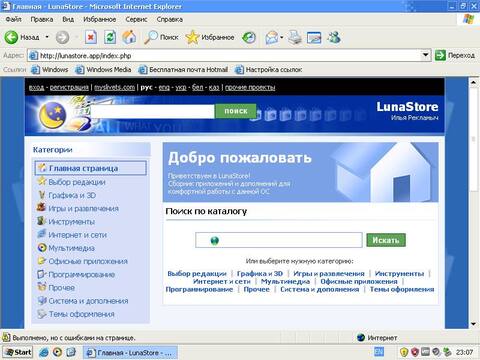Open the Правка menu
This screenshot has width=480, height=360.
point(42,19)
